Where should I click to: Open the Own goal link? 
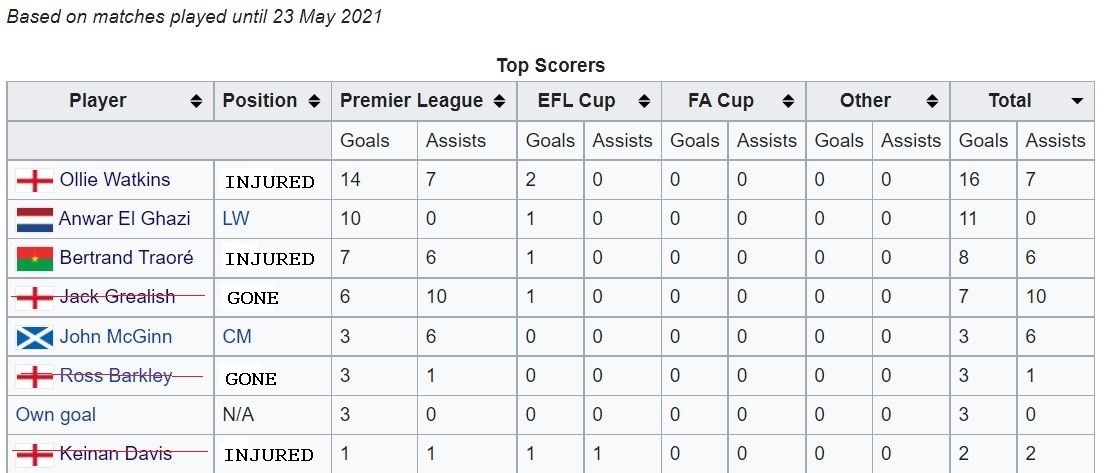(56, 415)
